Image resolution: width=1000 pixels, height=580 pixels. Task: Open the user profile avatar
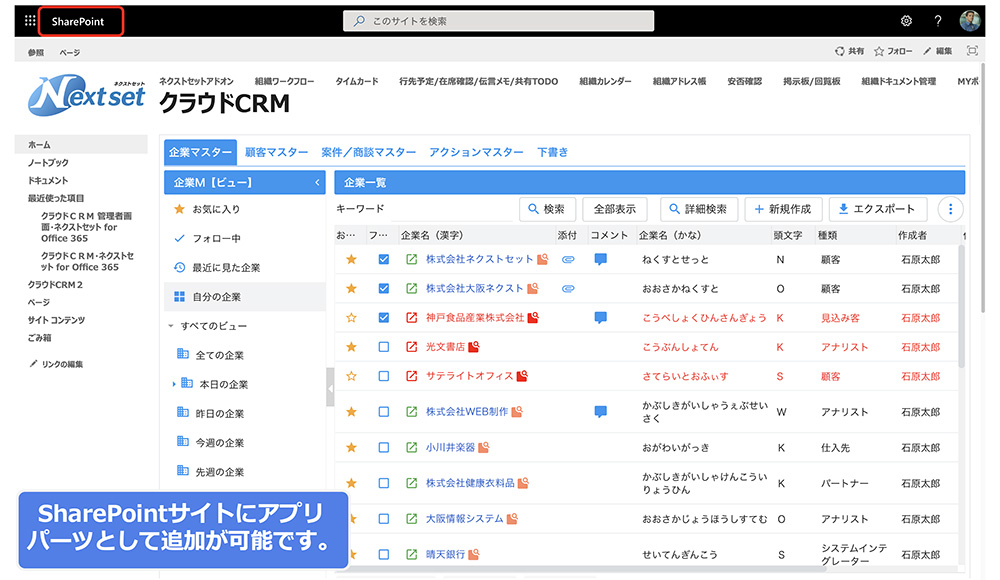coord(970,21)
